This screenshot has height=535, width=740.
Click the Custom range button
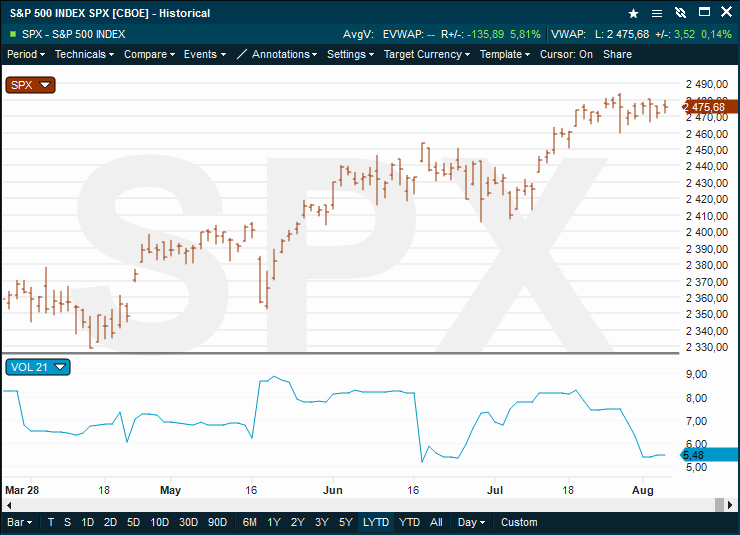(x=519, y=522)
